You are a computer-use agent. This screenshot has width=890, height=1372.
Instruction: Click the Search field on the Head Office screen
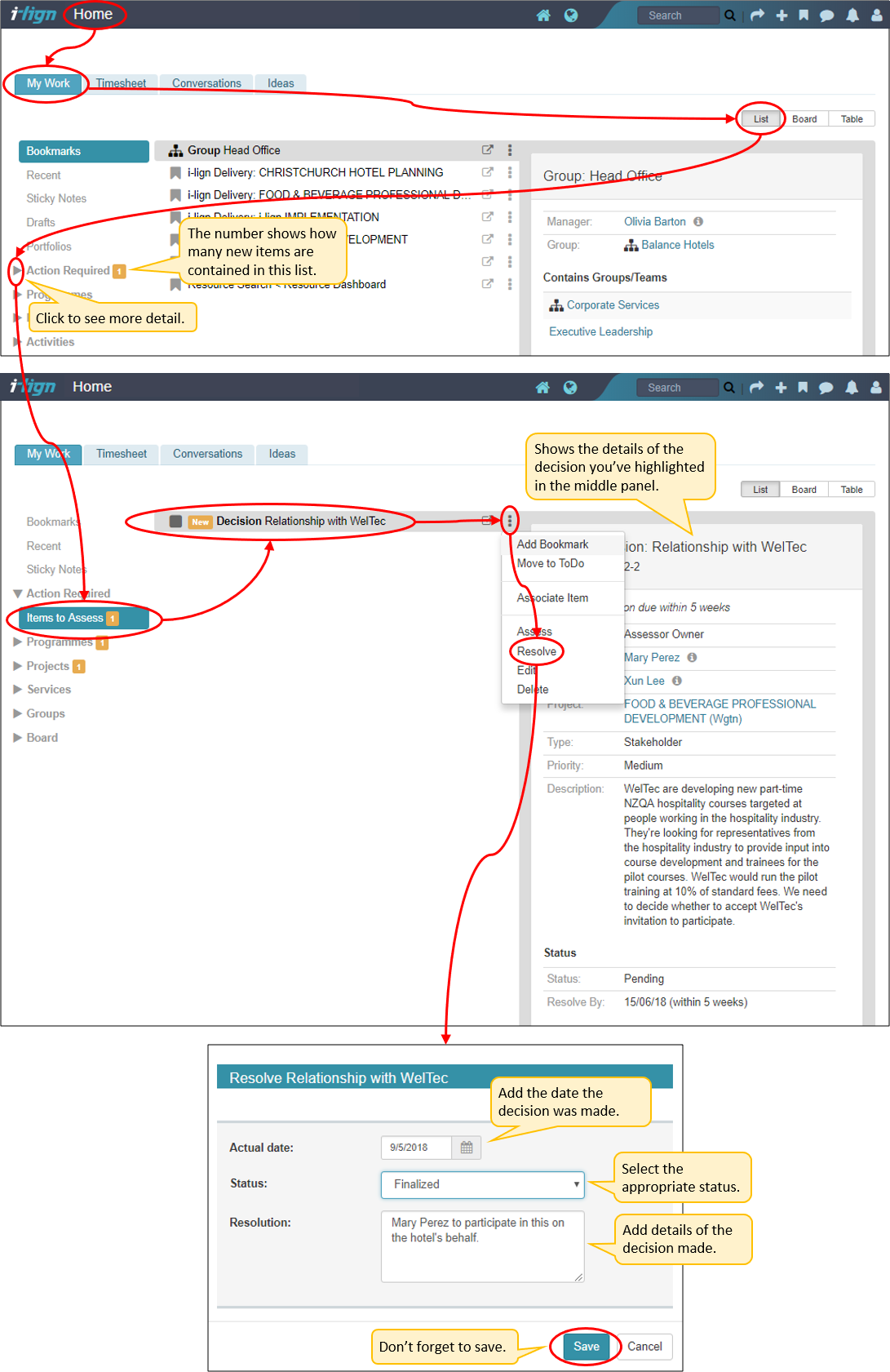coord(679,16)
